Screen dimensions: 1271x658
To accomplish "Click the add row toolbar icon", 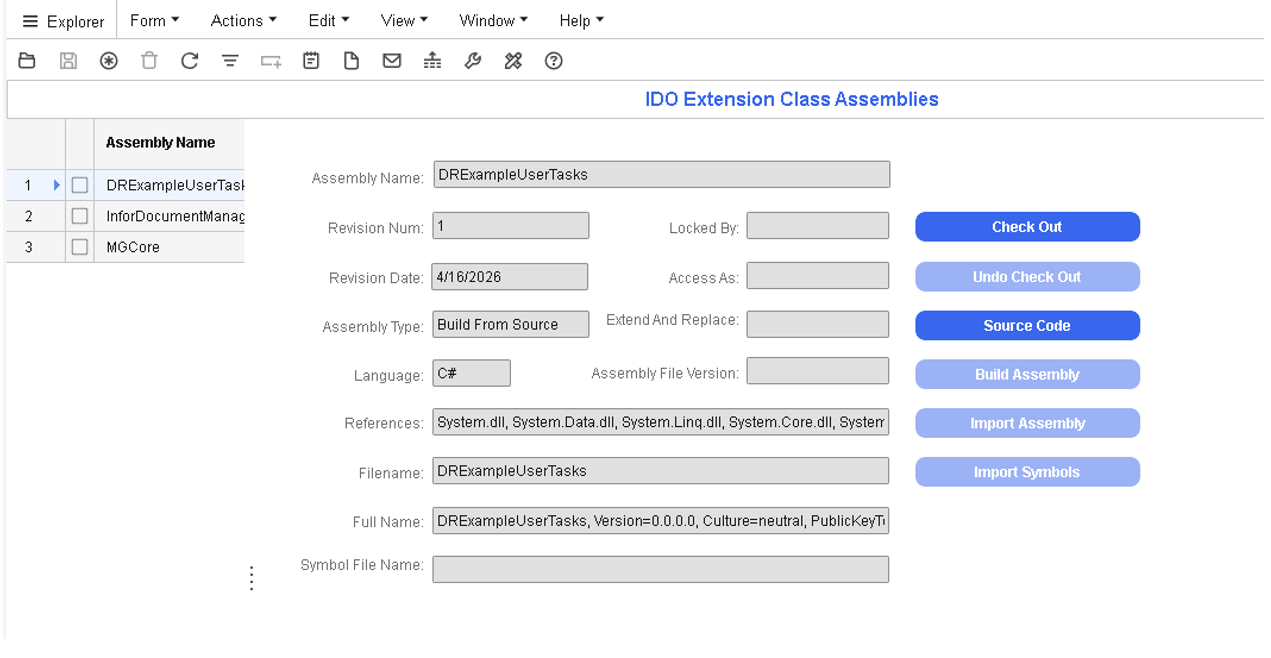I will (x=271, y=61).
